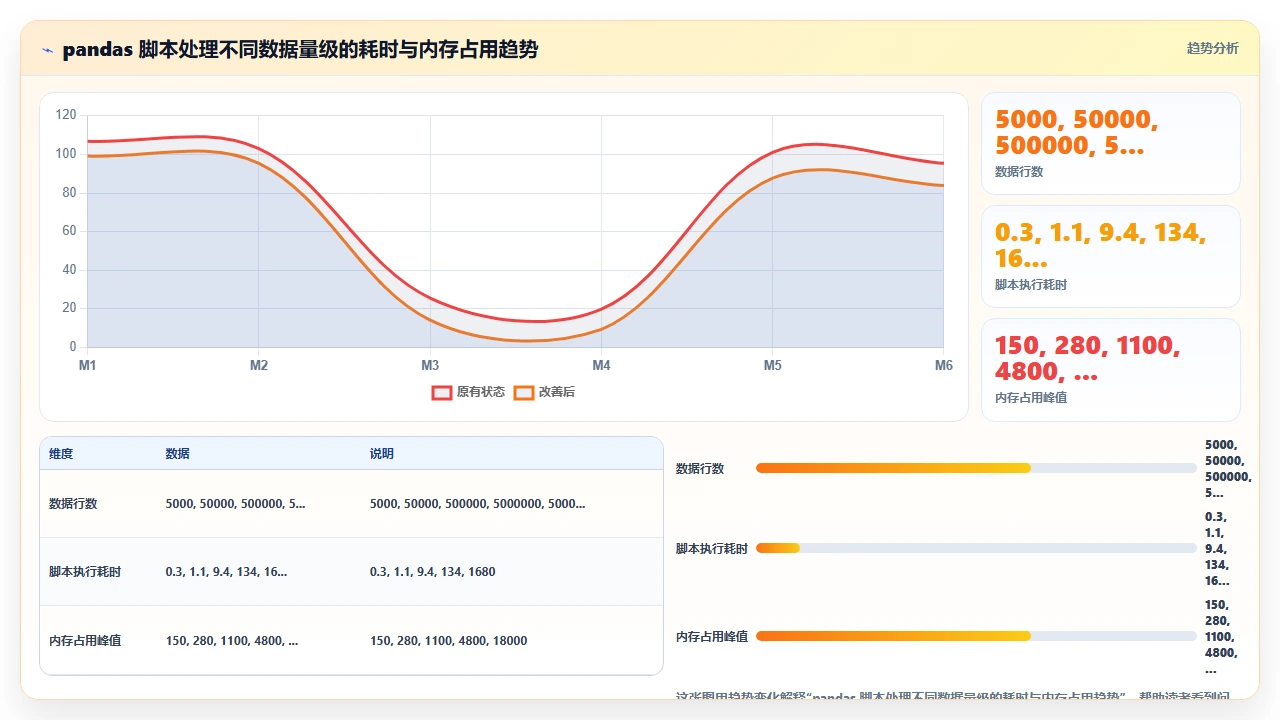1280x720 pixels.
Task: Click the 20 tick on the chart y-axis
Action: tap(69, 309)
